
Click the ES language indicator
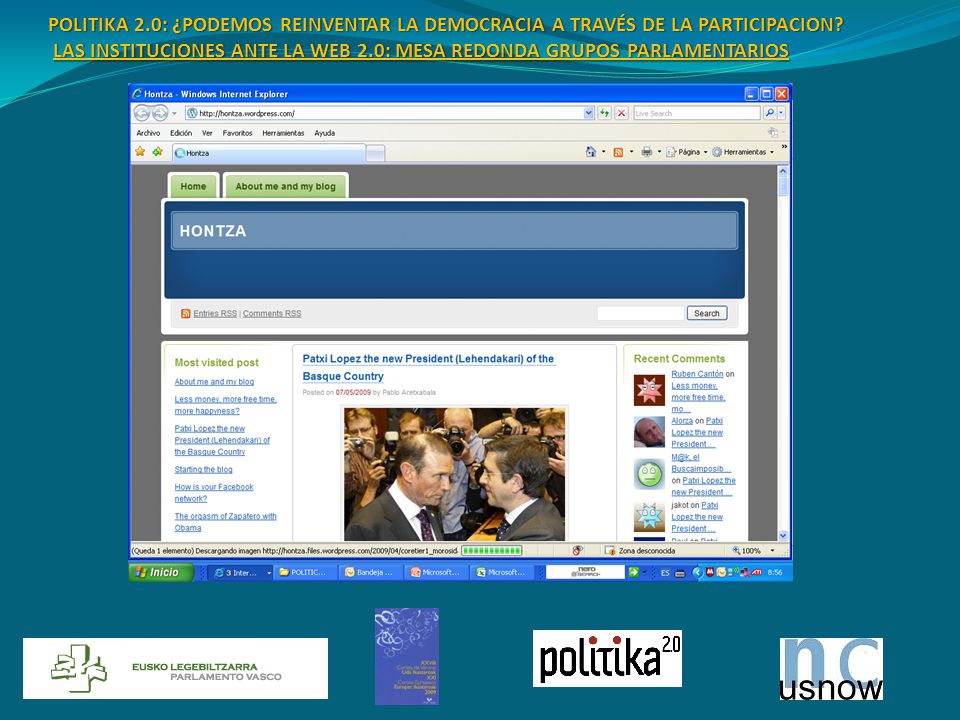point(665,572)
